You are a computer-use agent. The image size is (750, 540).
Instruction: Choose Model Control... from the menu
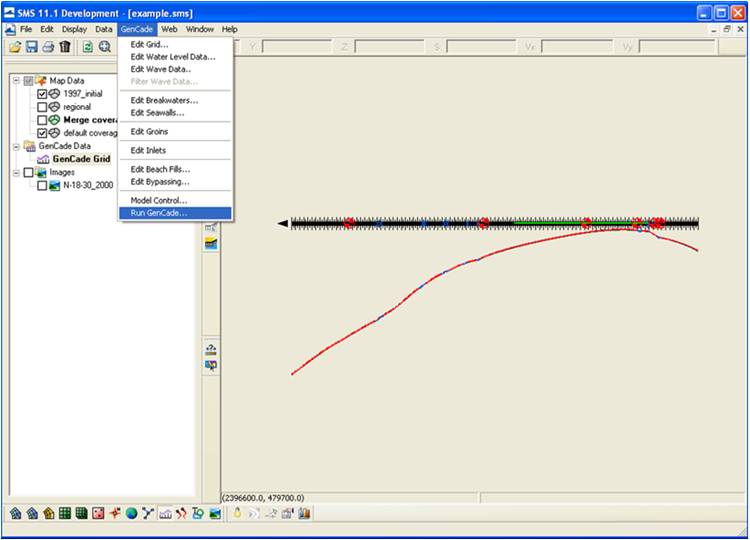pyautogui.click(x=175, y=200)
